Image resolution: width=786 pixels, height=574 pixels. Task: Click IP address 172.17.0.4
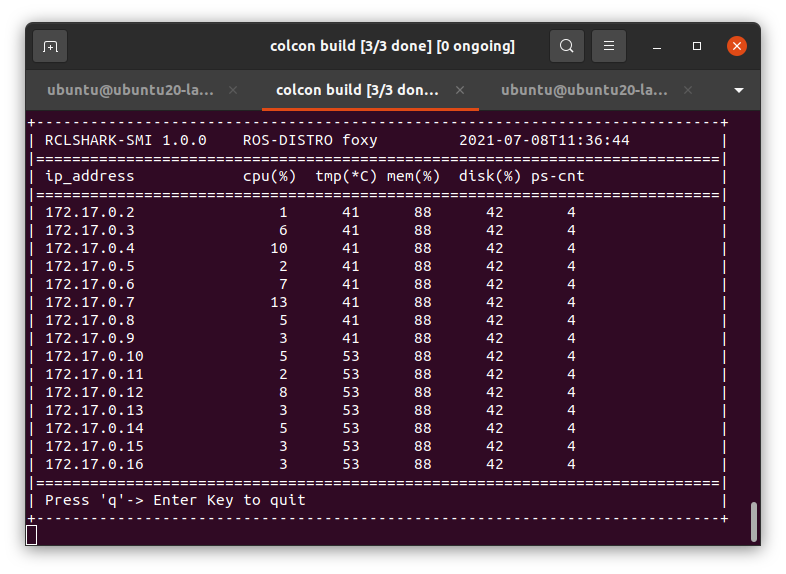pos(90,249)
